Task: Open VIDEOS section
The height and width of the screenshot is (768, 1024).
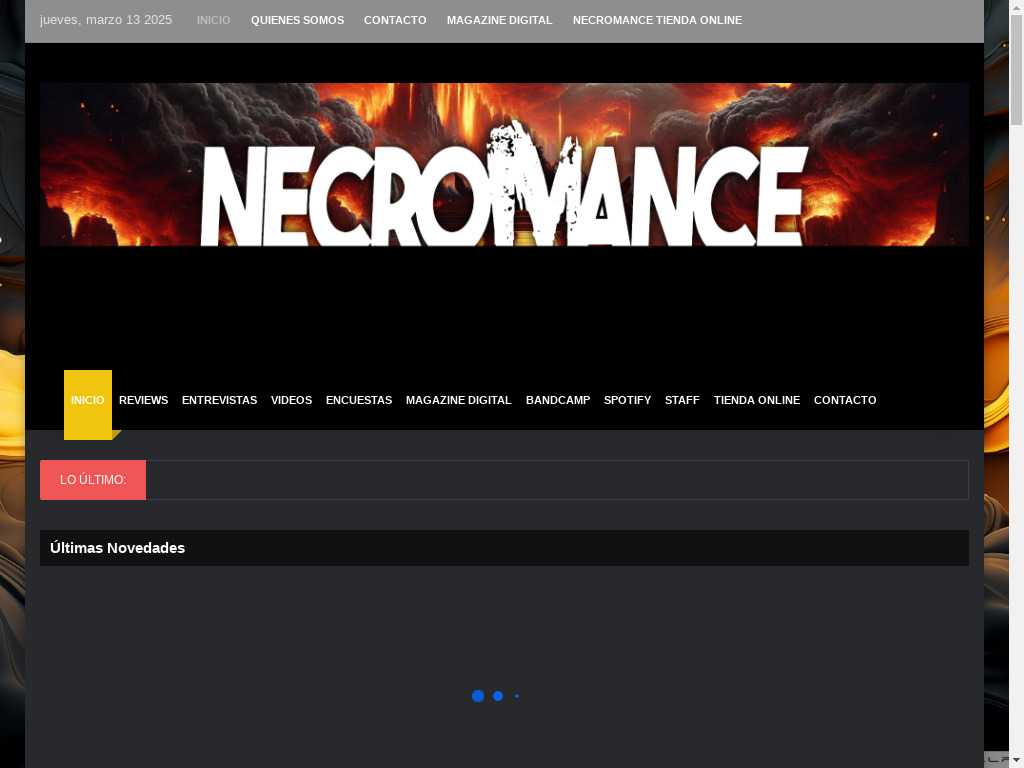Action: pyautogui.click(x=291, y=400)
